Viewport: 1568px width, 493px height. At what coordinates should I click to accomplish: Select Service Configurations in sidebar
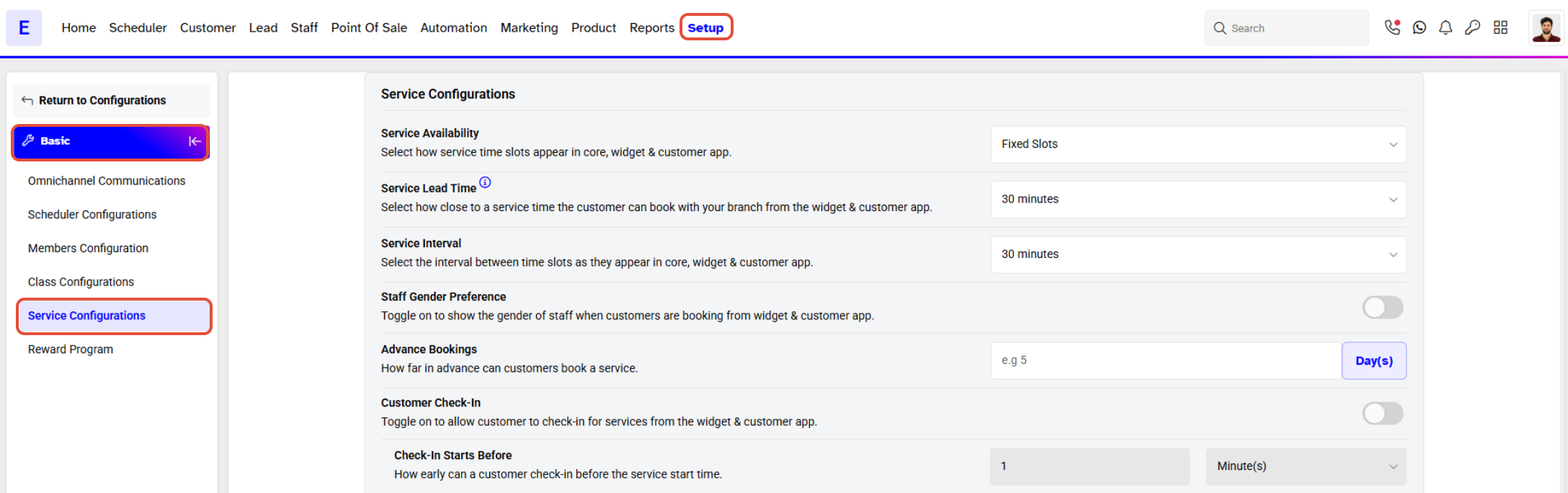[x=114, y=316]
